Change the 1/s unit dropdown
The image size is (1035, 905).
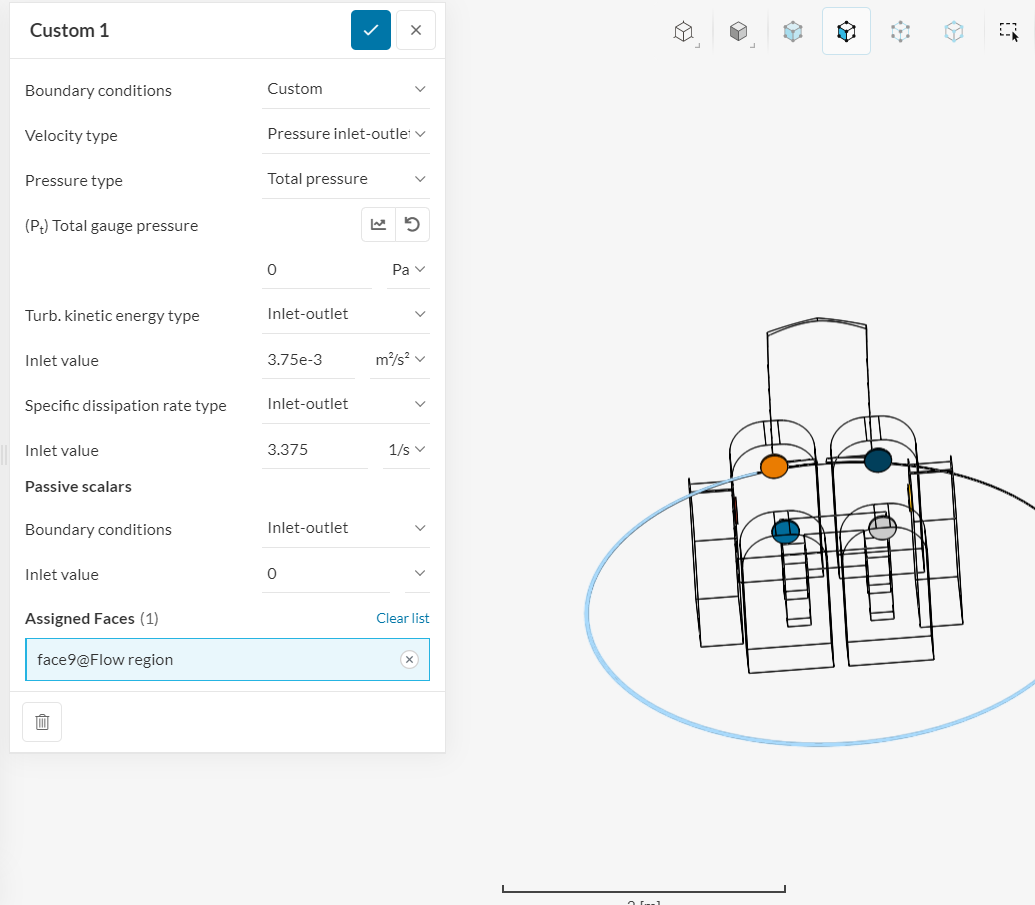(407, 450)
